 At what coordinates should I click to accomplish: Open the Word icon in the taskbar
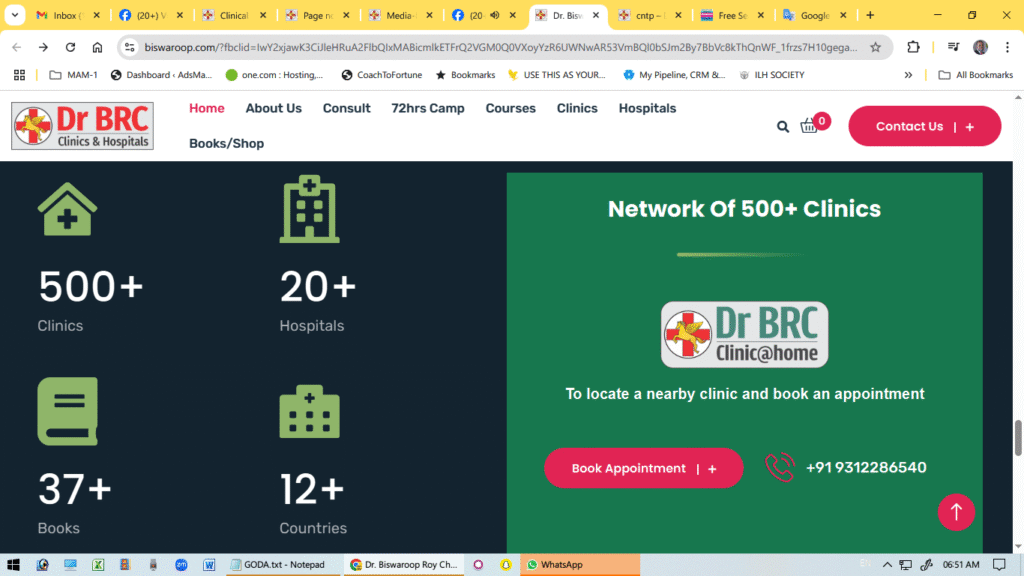coord(209,565)
